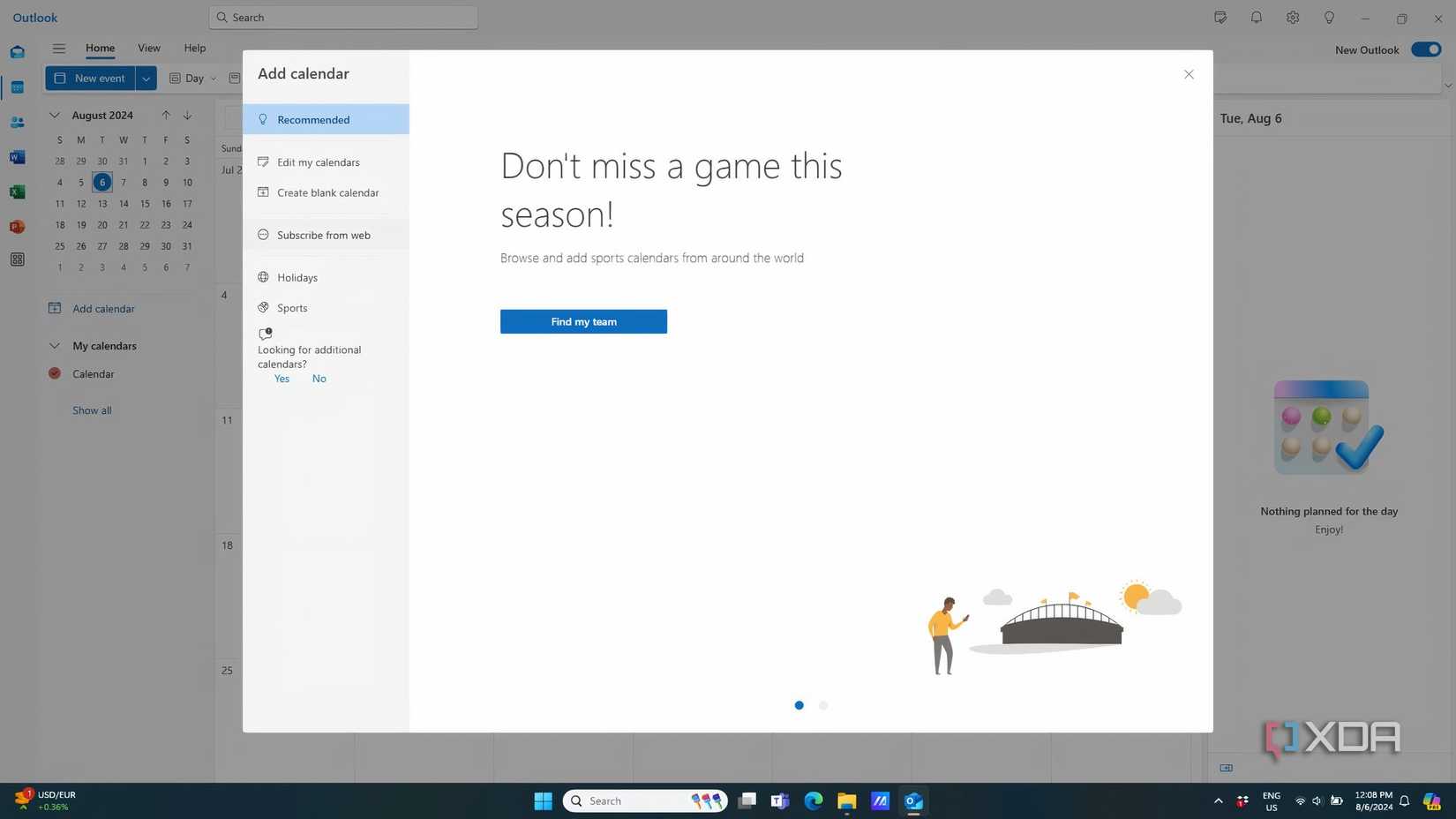The image size is (1456, 819).
Task: Toggle the Calendar color checkbox
Action: (x=55, y=374)
